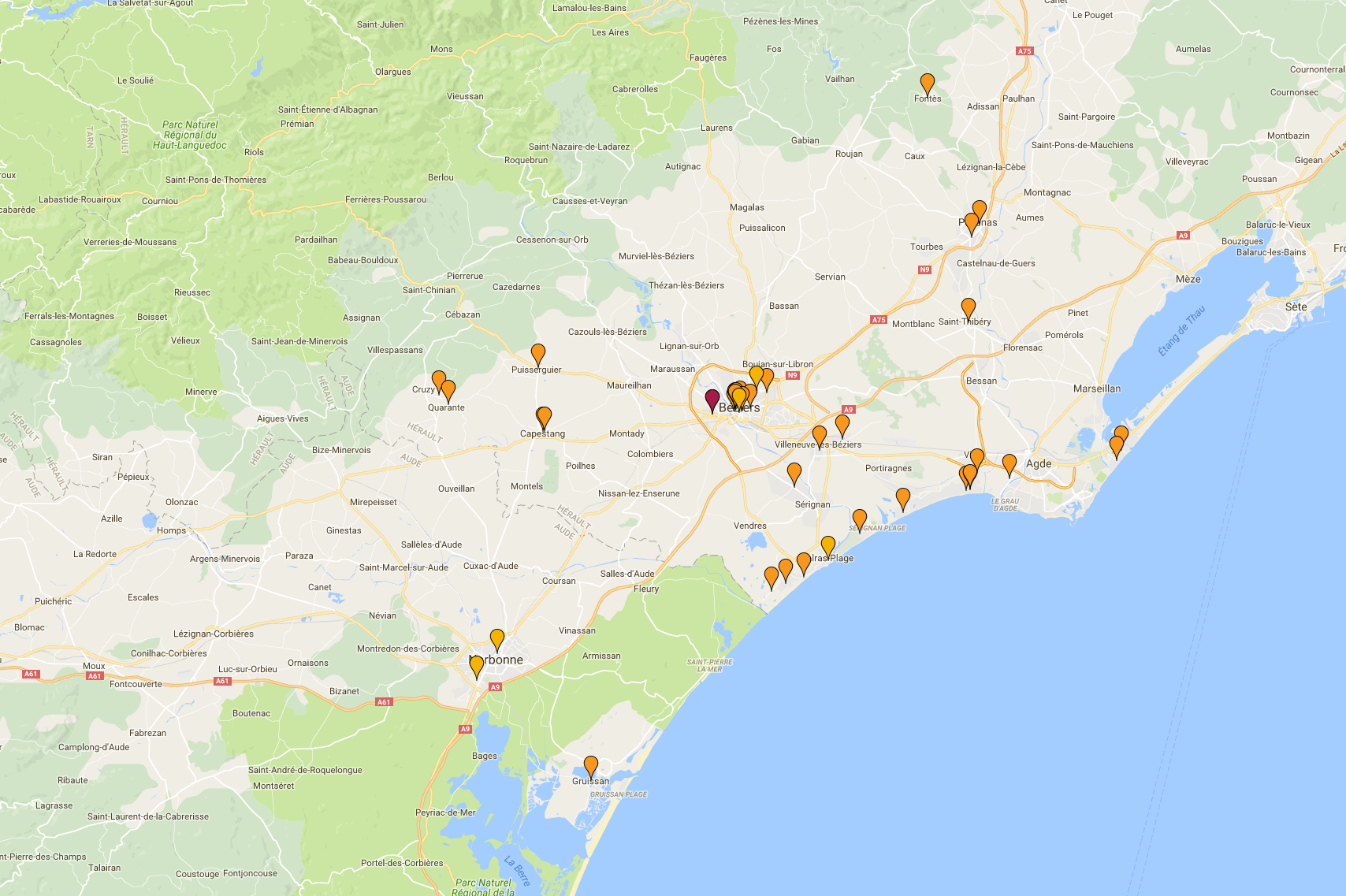Click the marker above Sérignan

tap(794, 473)
